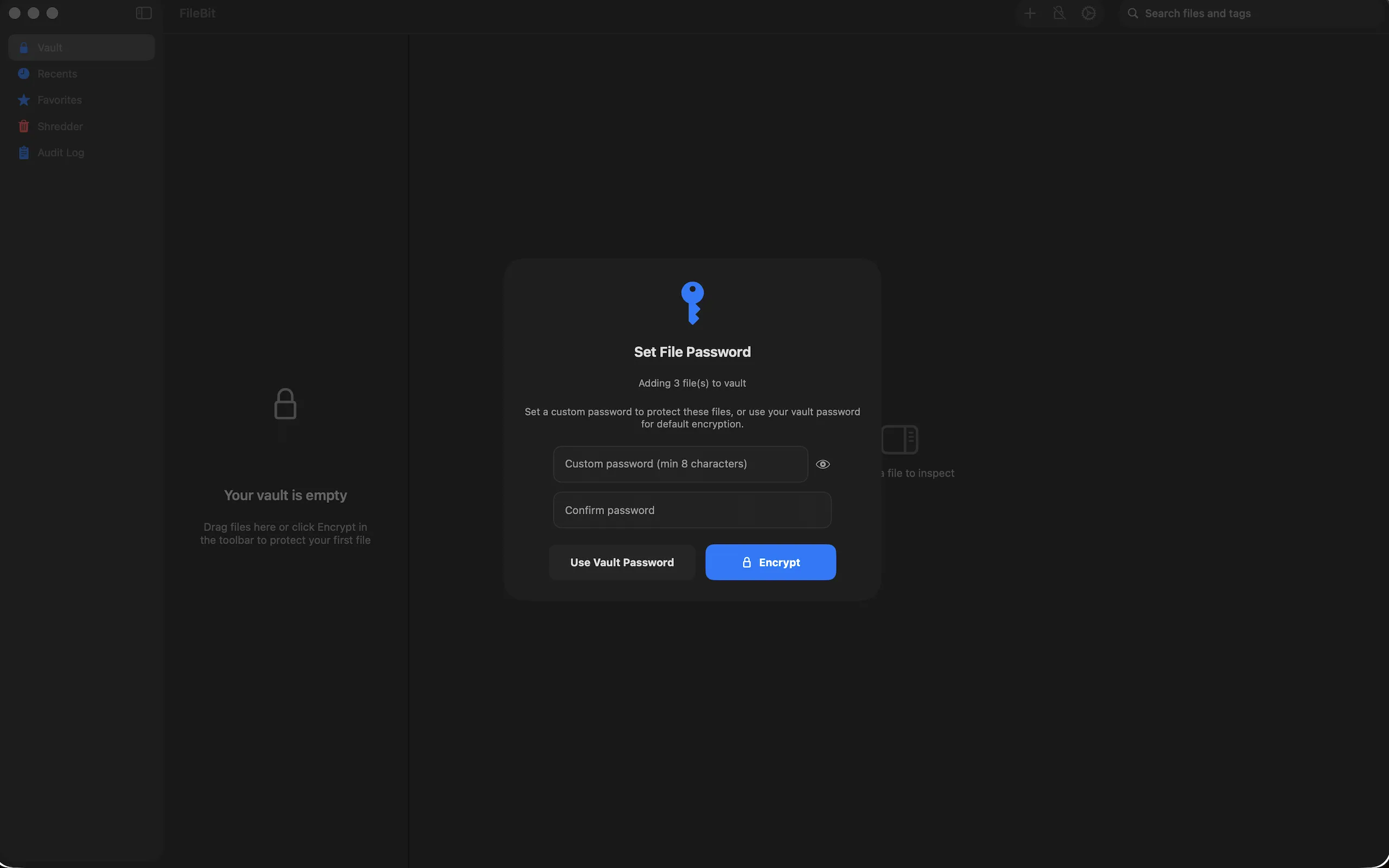Click the Favorites star icon
1389x868 pixels.
click(23, 100)
